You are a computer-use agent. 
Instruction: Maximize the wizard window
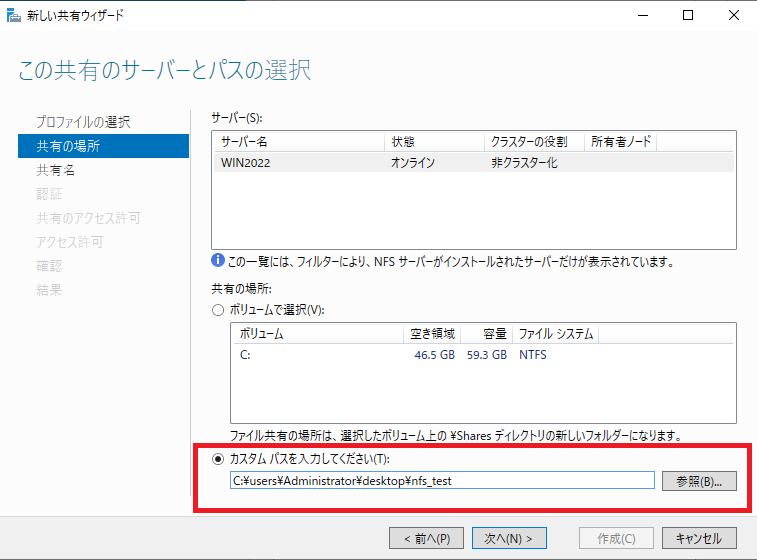tap(688, 15)
